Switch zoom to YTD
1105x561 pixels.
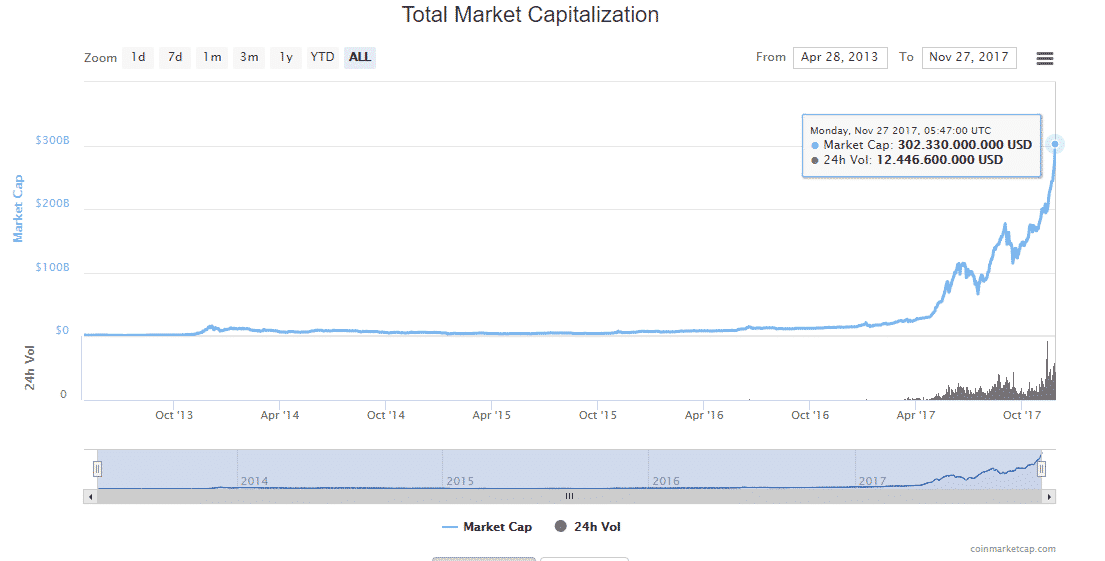(x=322, y=57)
